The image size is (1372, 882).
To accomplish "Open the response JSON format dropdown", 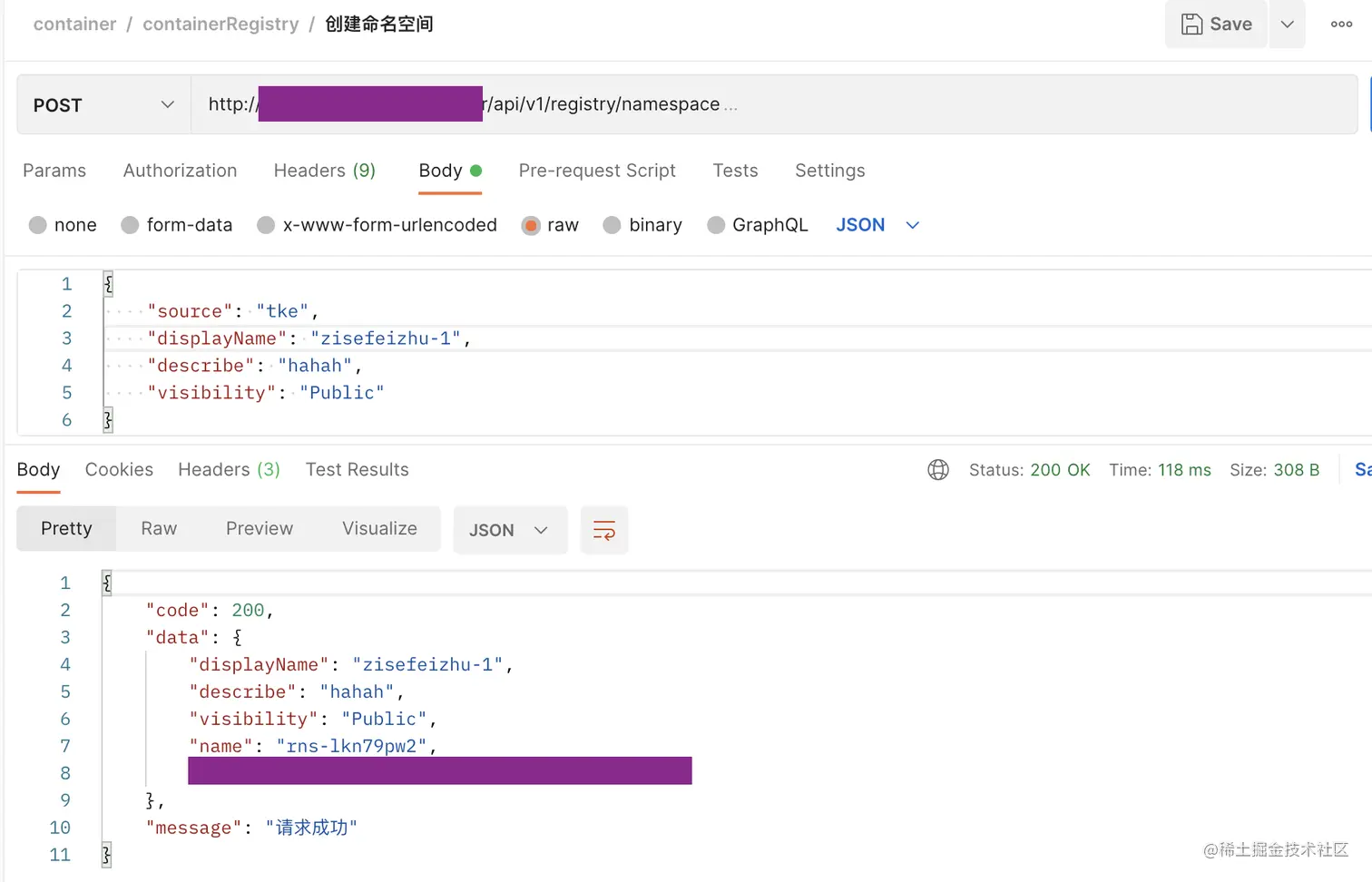I will click(509, 530).
